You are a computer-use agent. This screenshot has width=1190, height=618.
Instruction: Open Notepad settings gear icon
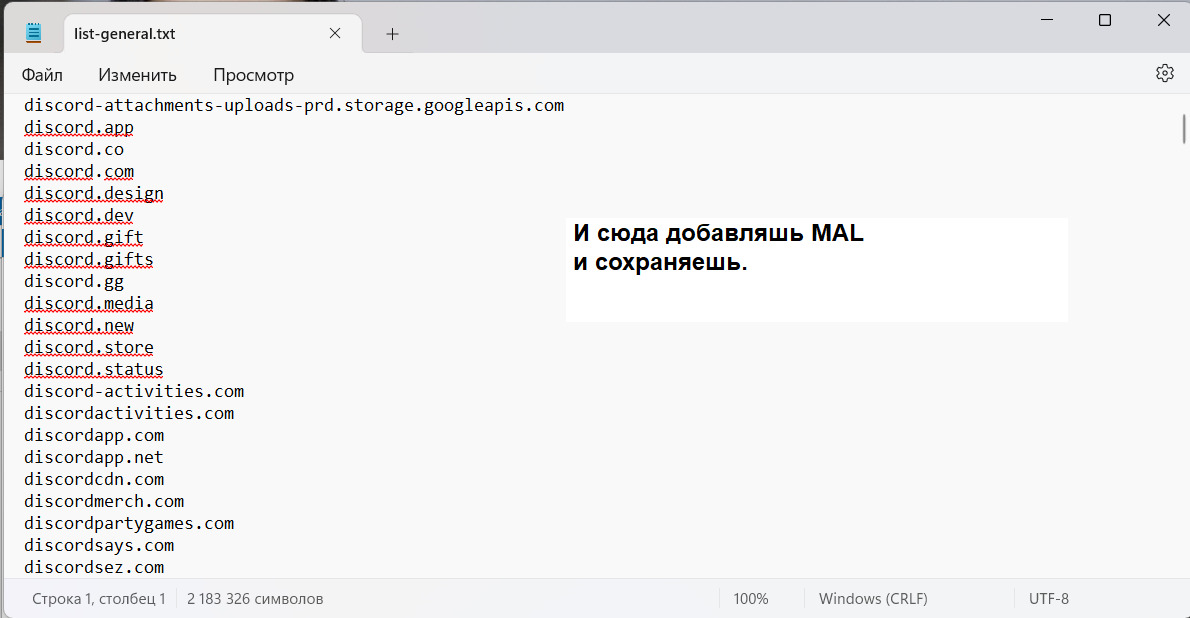click(1164, 74)
